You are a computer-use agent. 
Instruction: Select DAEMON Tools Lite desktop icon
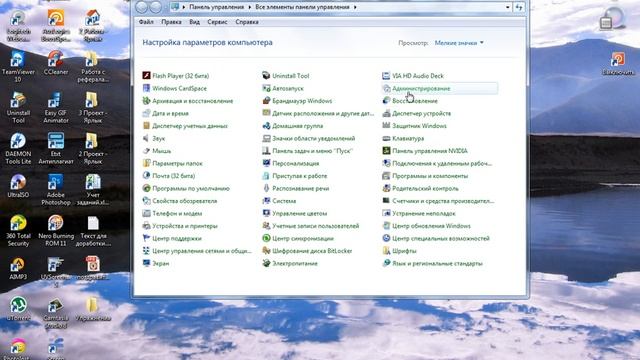click(18, 148)
